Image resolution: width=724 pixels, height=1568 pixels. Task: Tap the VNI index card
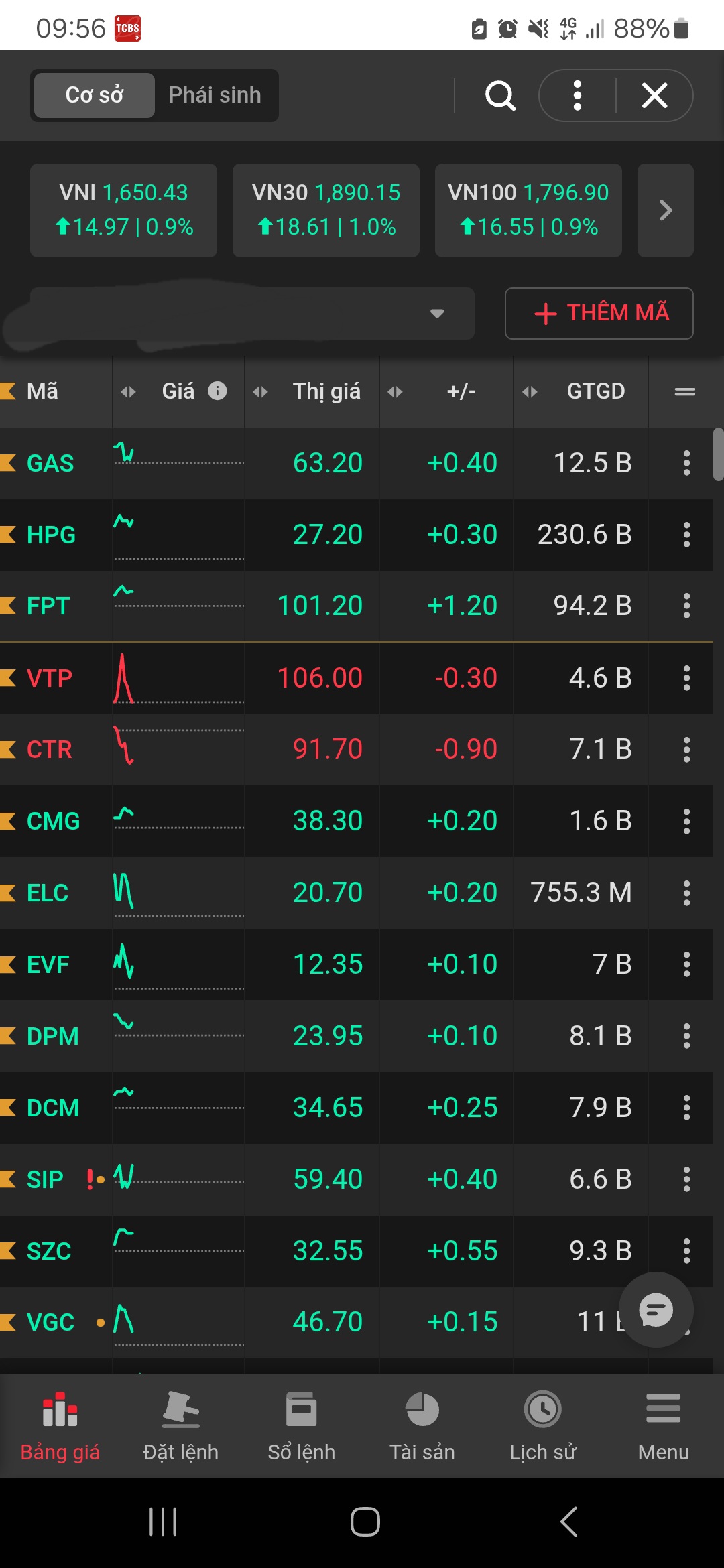123,210
